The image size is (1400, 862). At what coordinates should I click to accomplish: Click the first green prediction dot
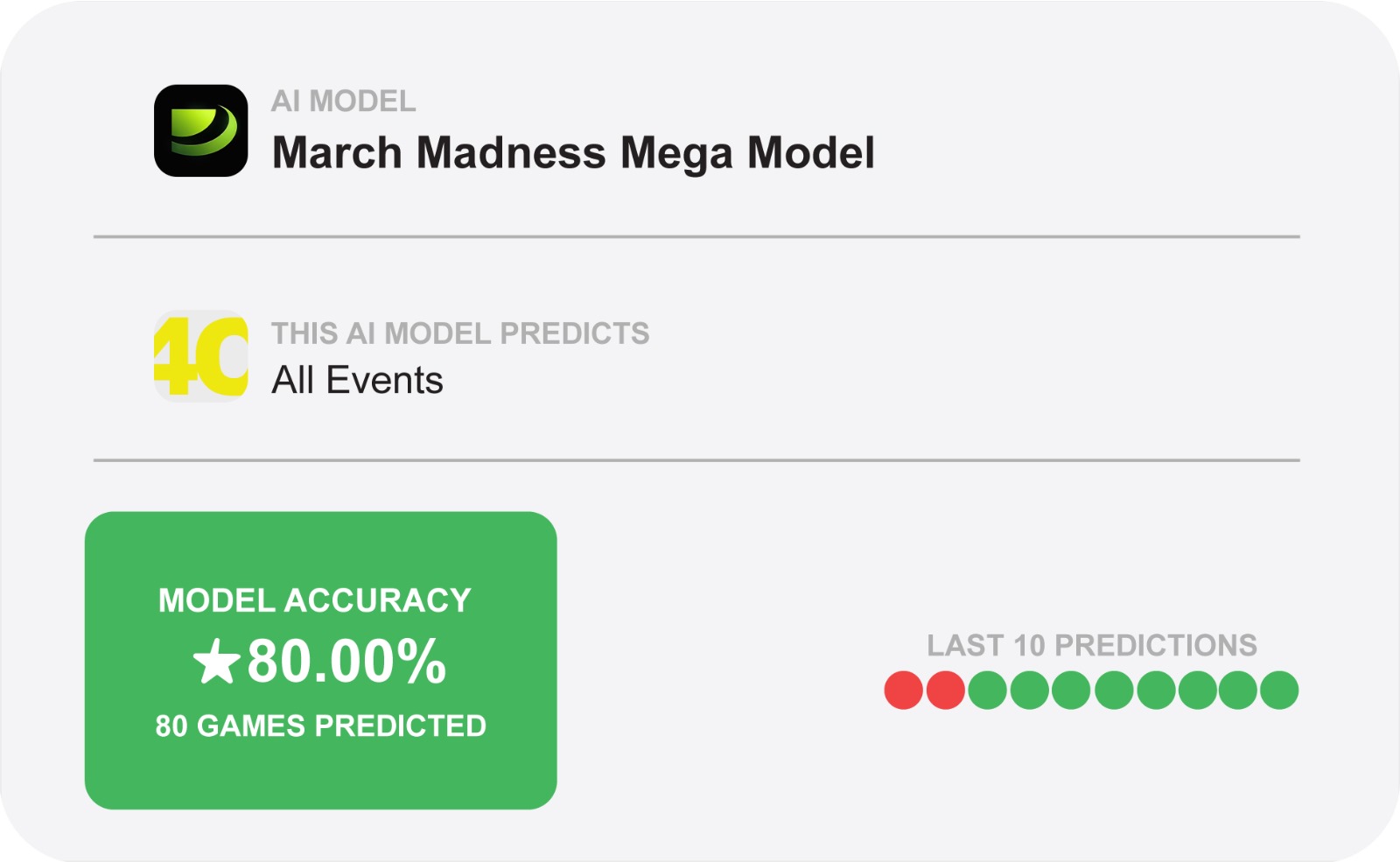pos(988,690)
